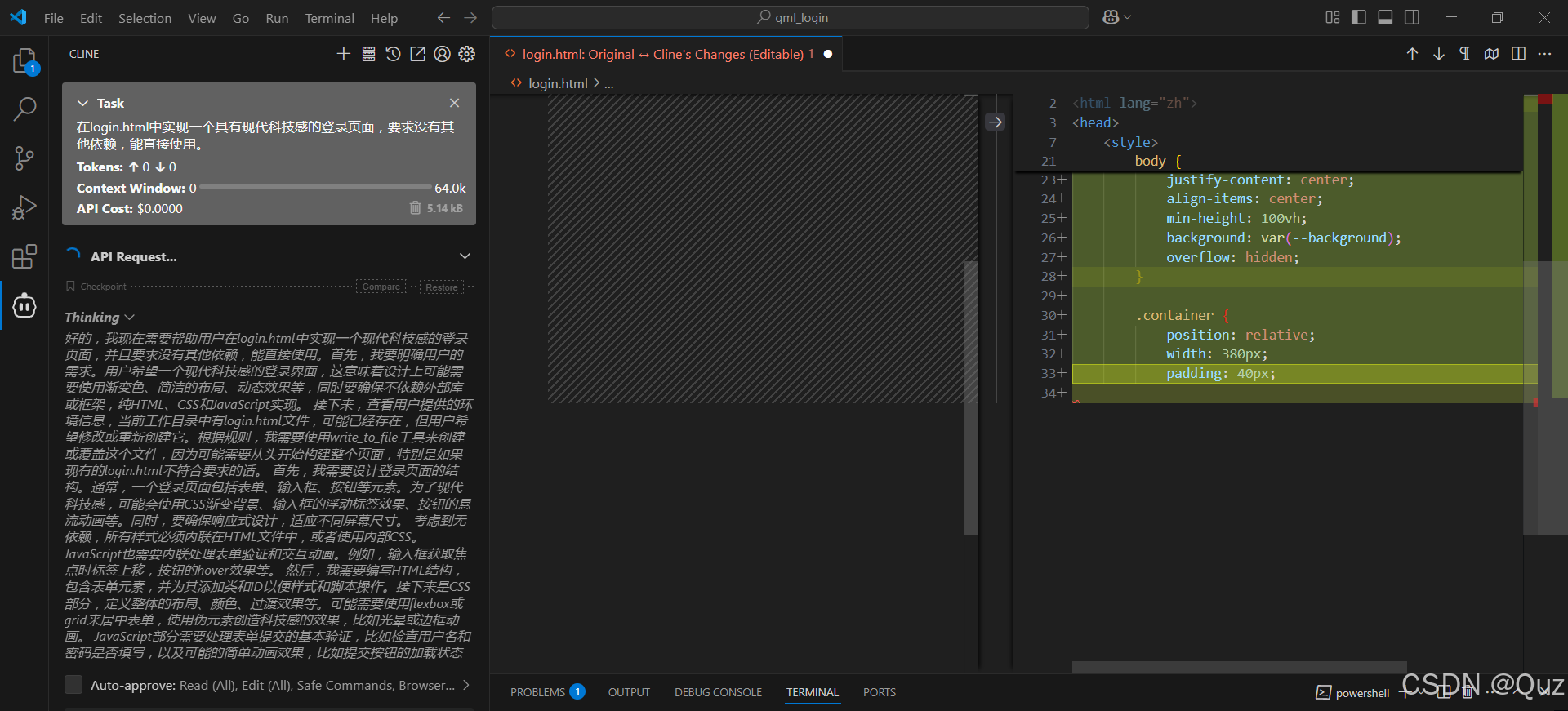The width and height of the screenshot is (1568, 711).
Task: Open the customize layout icon
Action: [x=1333, y=17]
